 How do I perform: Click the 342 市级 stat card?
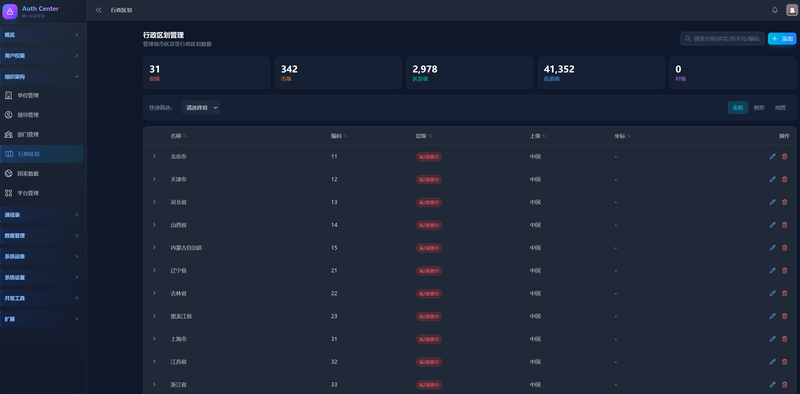338,73
